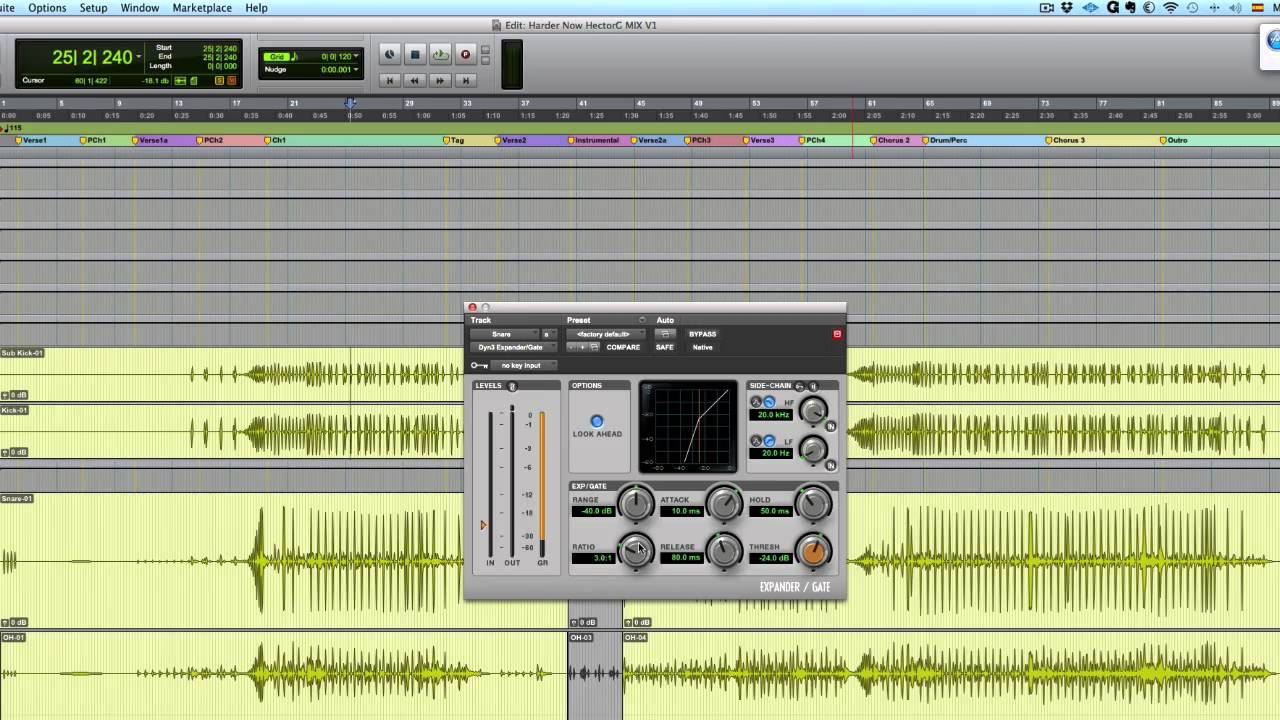Click the side-chain external key icon
Image resolution: width=1280 pixels, height=720 pixels.
[x=800, y=386]
